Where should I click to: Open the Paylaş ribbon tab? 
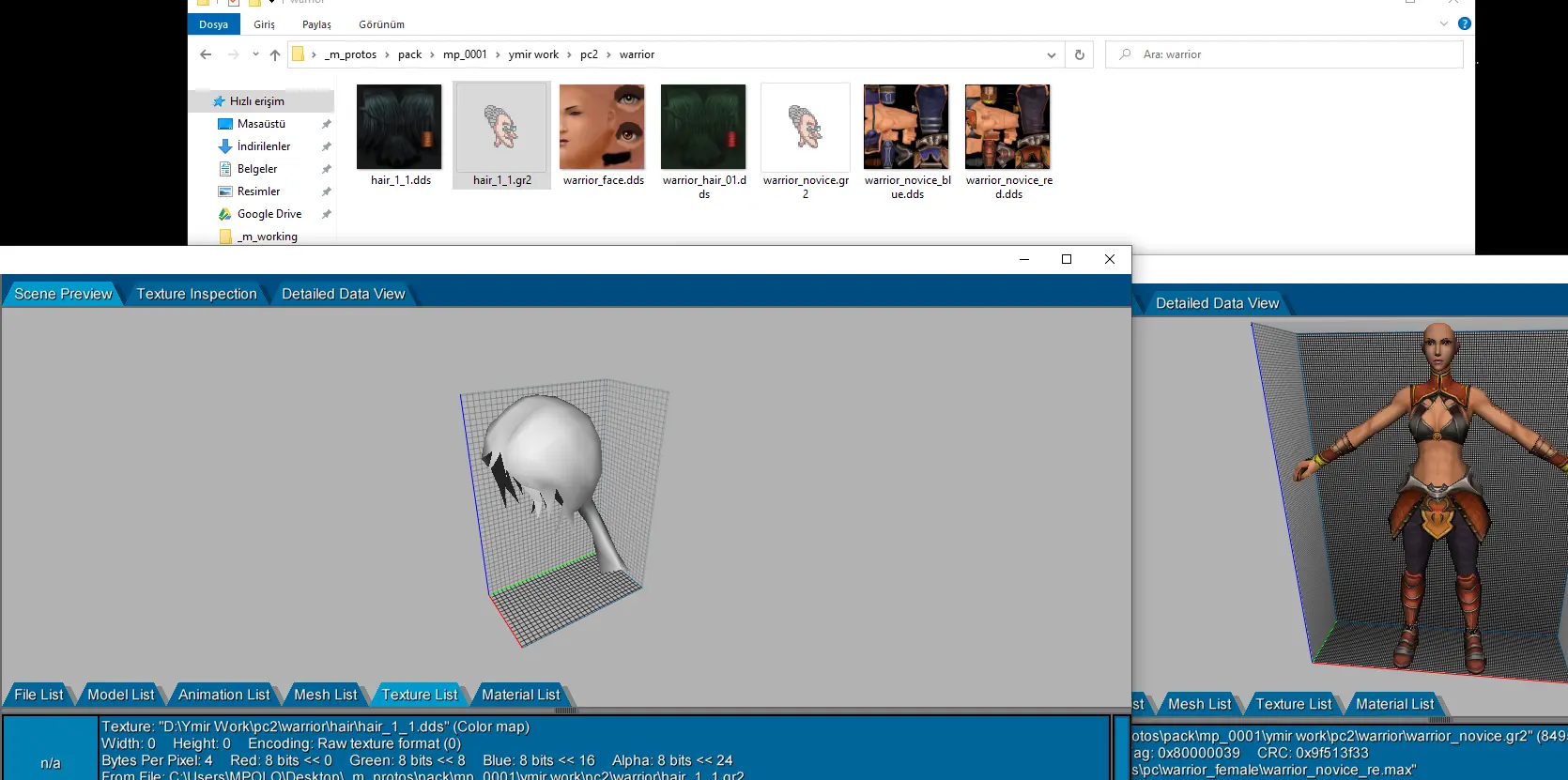[316, 24]
